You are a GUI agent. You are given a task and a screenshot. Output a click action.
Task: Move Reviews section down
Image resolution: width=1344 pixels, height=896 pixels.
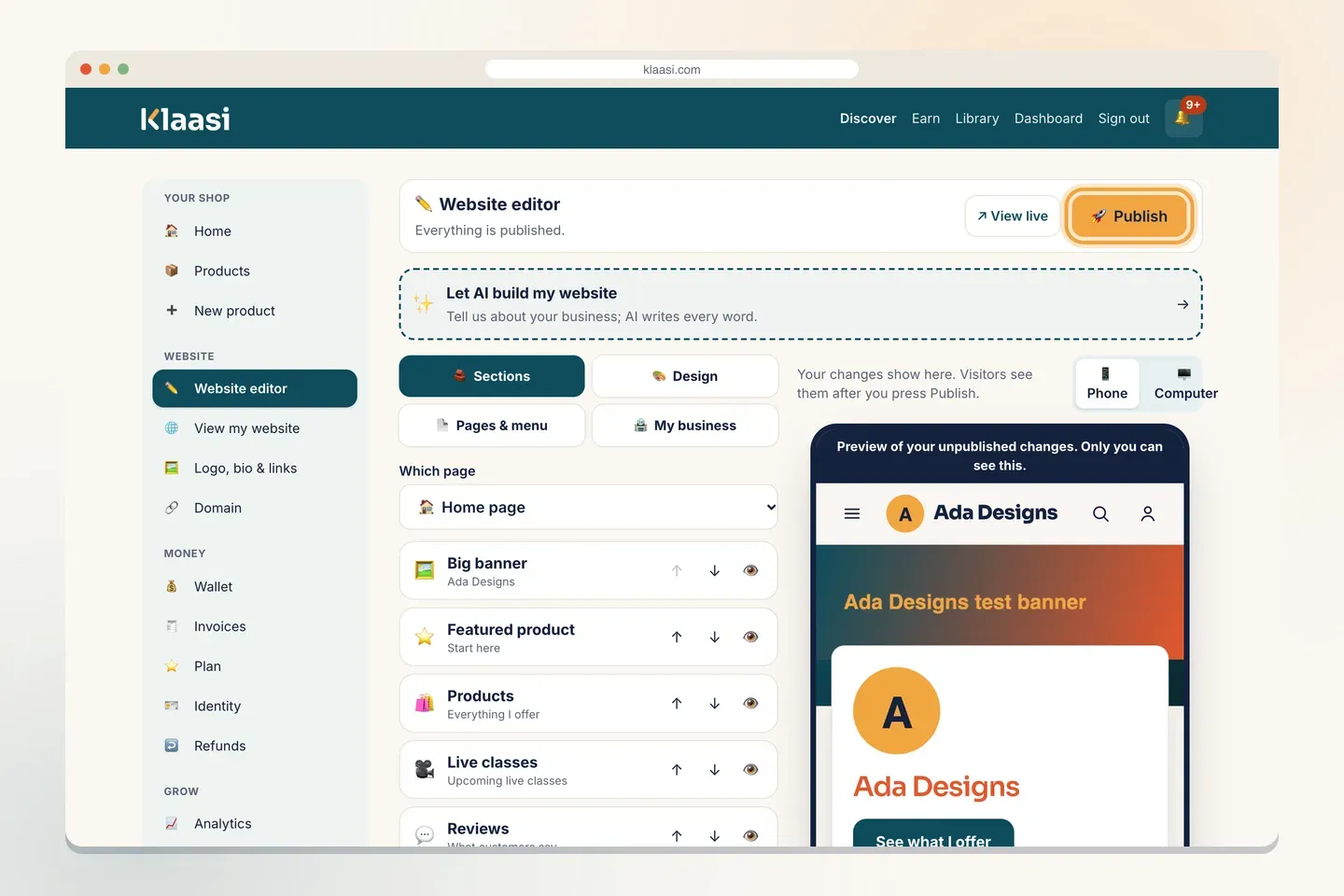point(715,835)
